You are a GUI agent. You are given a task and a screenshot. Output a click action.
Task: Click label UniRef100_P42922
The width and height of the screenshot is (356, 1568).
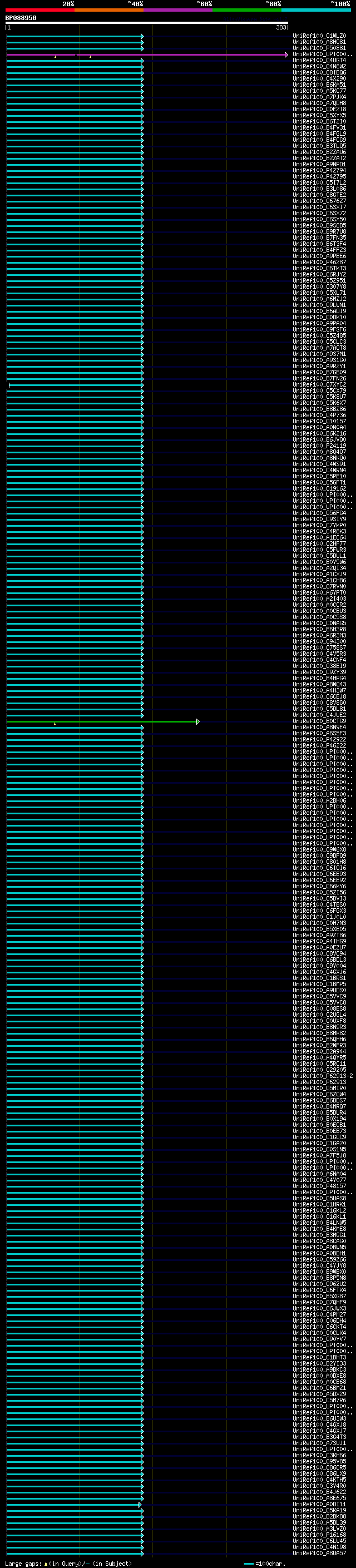319,740
